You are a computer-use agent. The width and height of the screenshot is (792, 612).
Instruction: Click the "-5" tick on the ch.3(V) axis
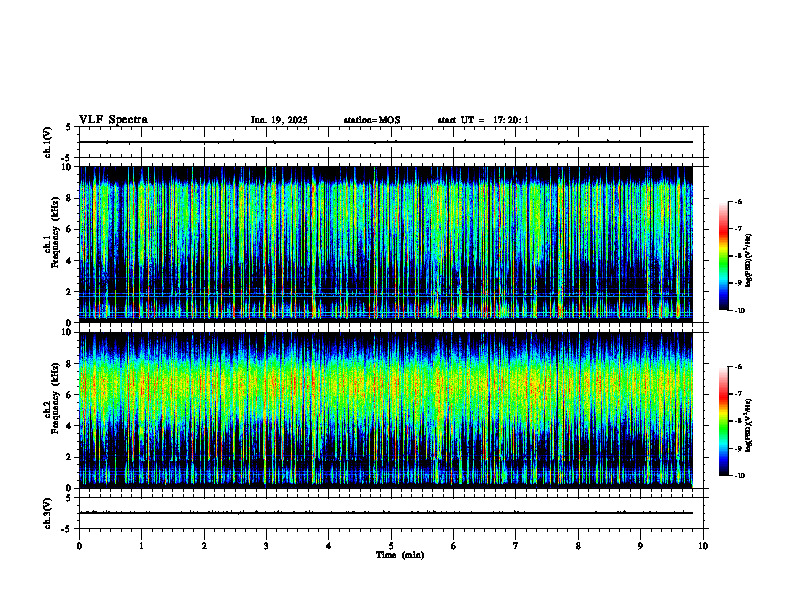(68, 529)
